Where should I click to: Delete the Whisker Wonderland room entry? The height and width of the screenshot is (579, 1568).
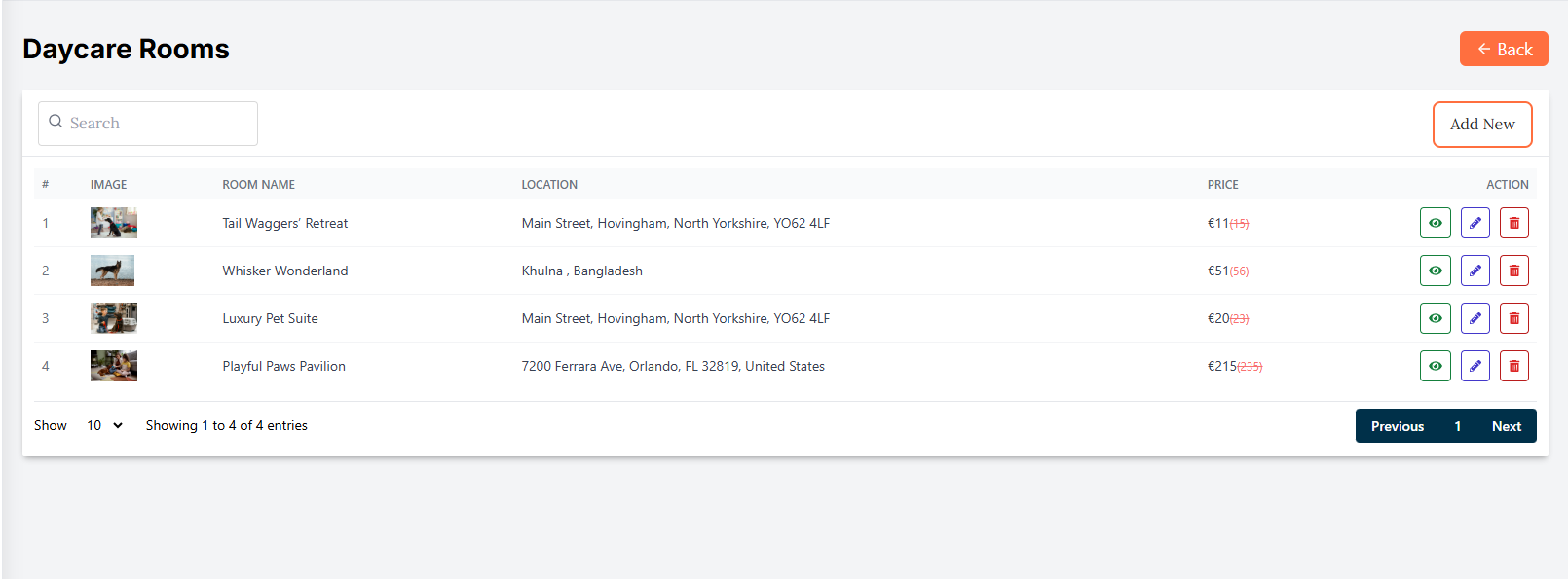(x=1513, y=271)
